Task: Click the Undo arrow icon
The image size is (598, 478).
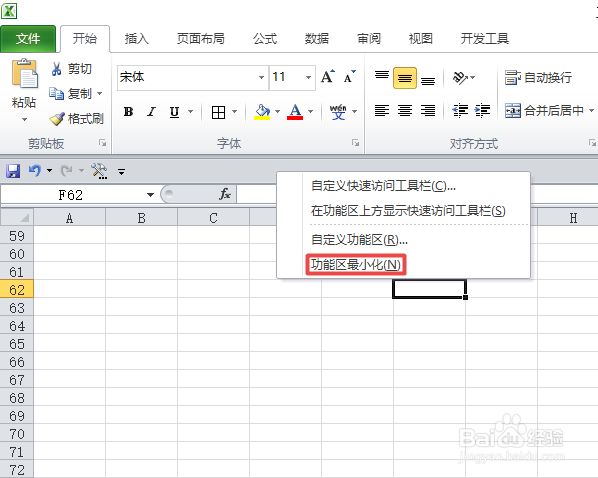Action: (35, 170)
